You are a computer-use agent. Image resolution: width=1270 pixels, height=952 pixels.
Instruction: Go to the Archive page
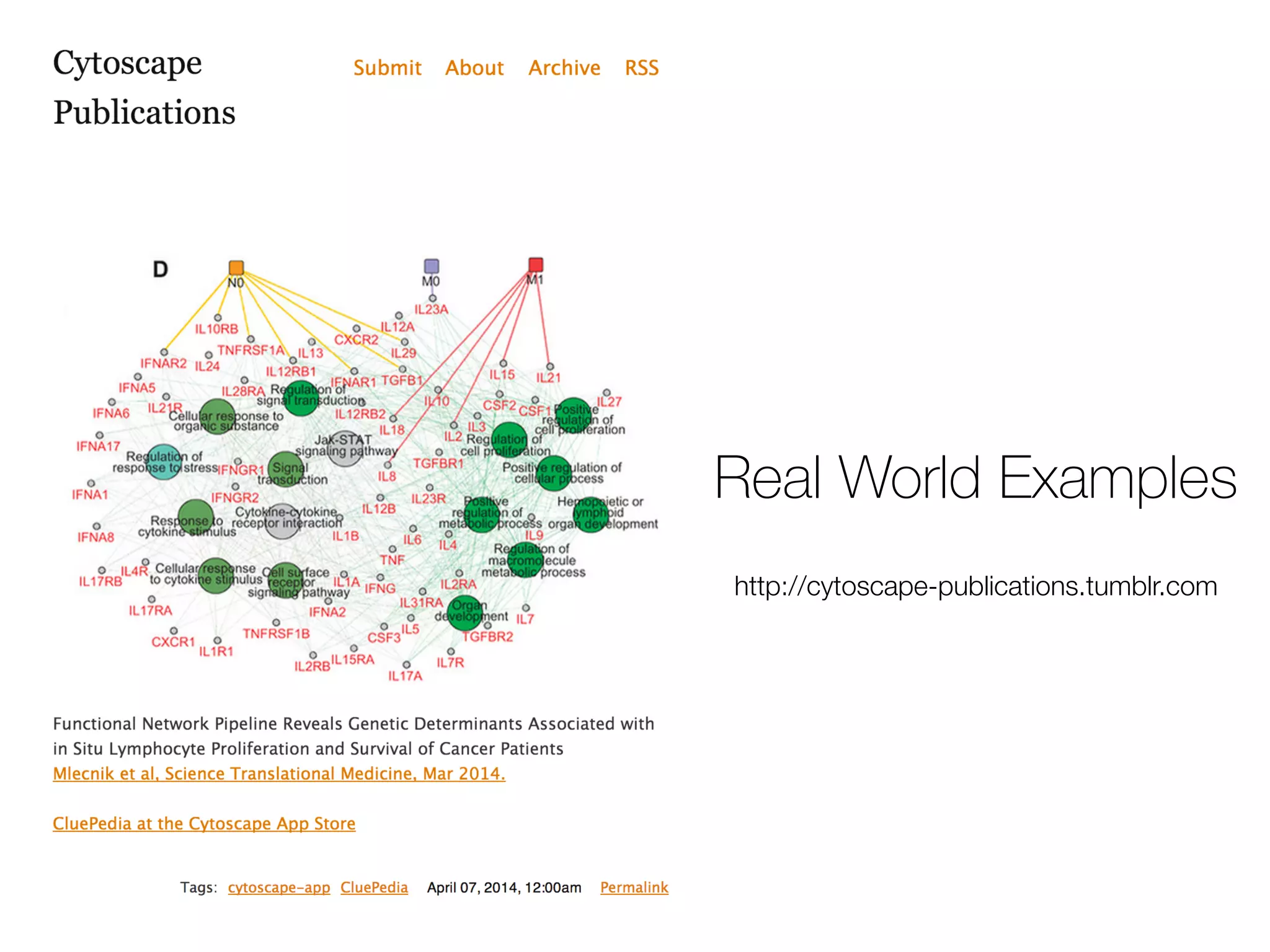pyautogui.click(x=564, y=68)
